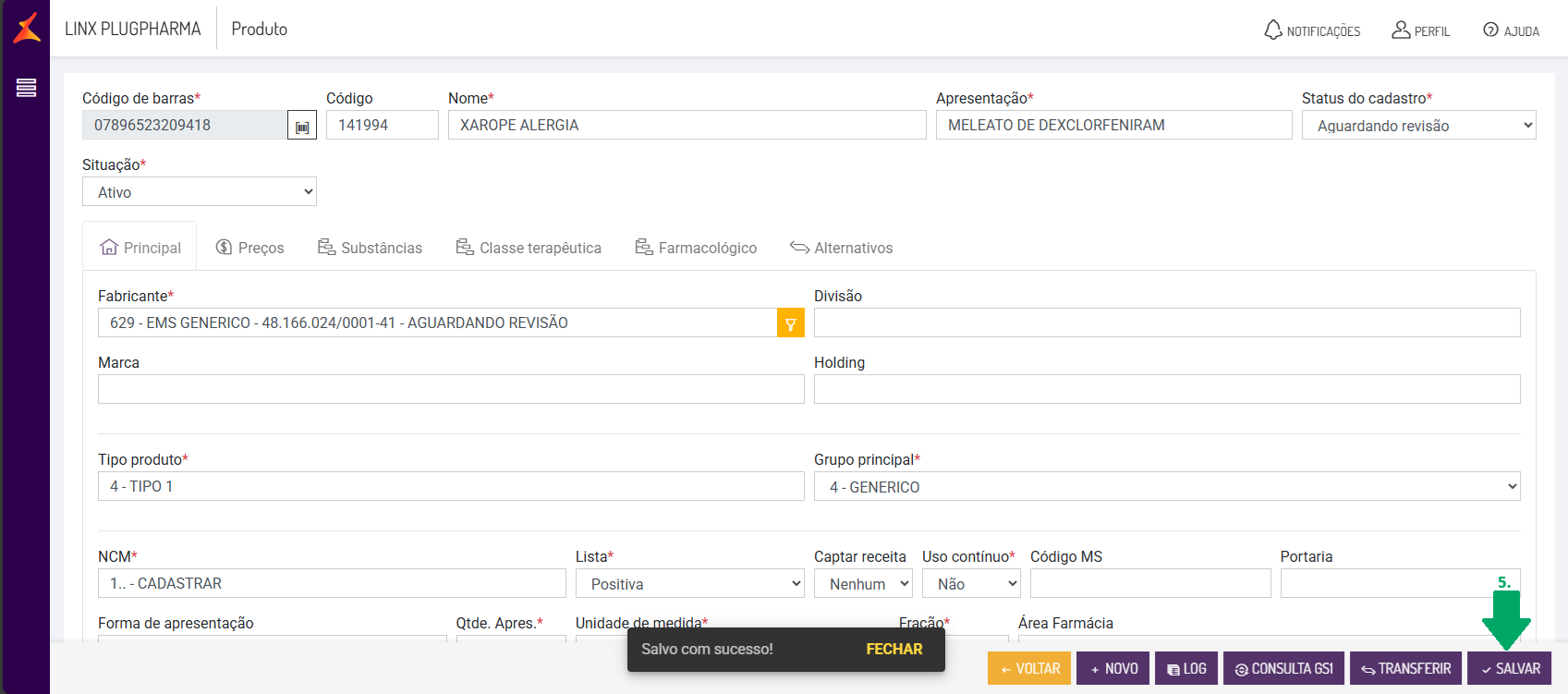Click the Nome input field
The height and width of the screenshot is (694, 1568).
(x=687, y=126)
